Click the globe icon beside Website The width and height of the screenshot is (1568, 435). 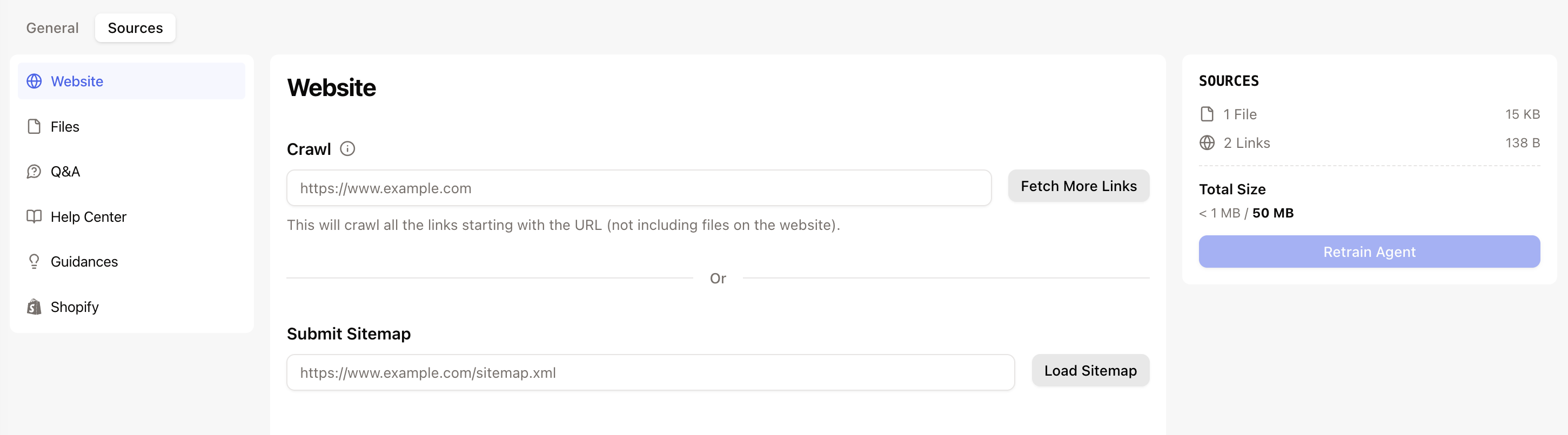click(x=34, y=81)
